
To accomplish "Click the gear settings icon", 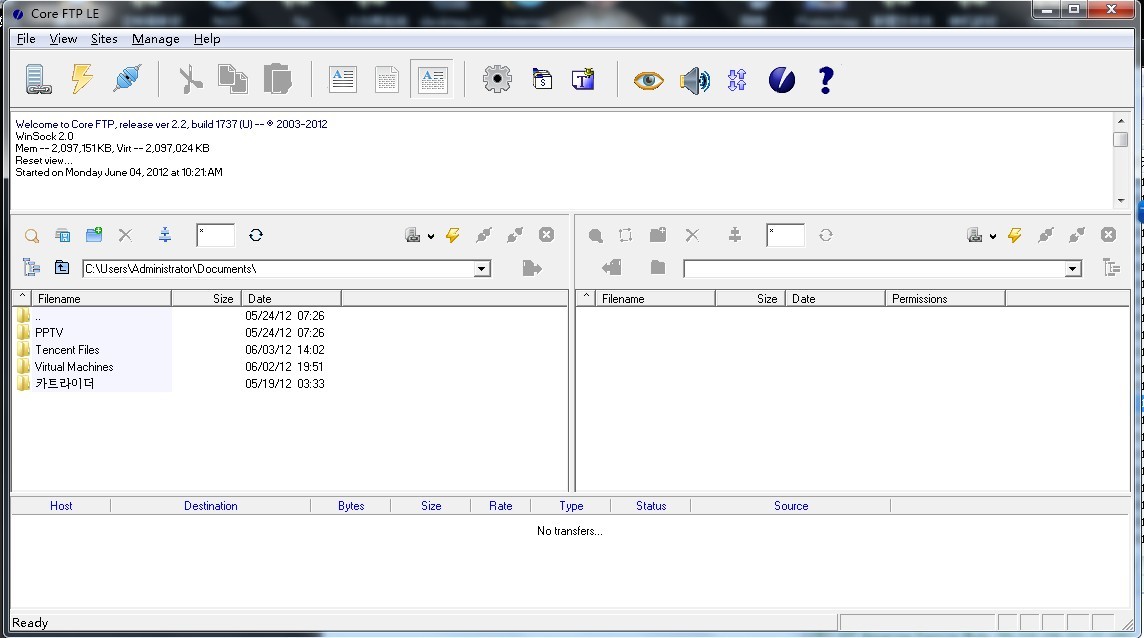I will 497,79.
